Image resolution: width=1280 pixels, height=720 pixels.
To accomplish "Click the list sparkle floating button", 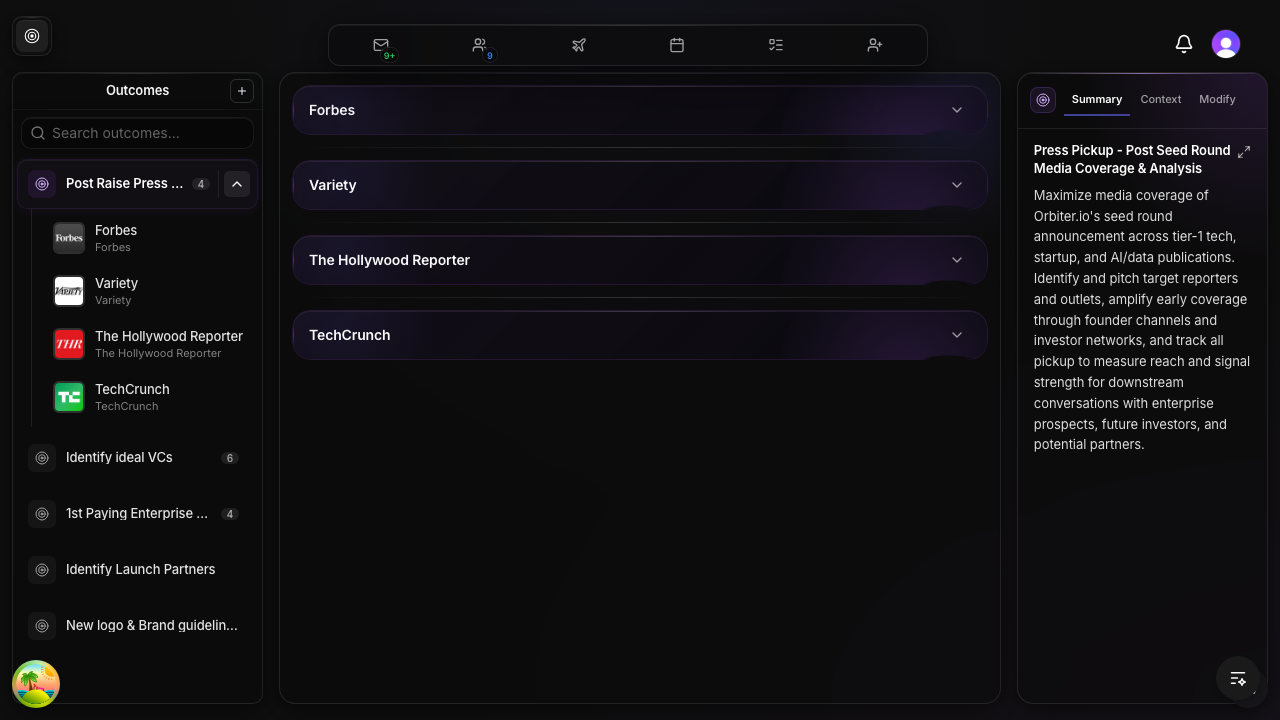I will (x=1238, y=679).
